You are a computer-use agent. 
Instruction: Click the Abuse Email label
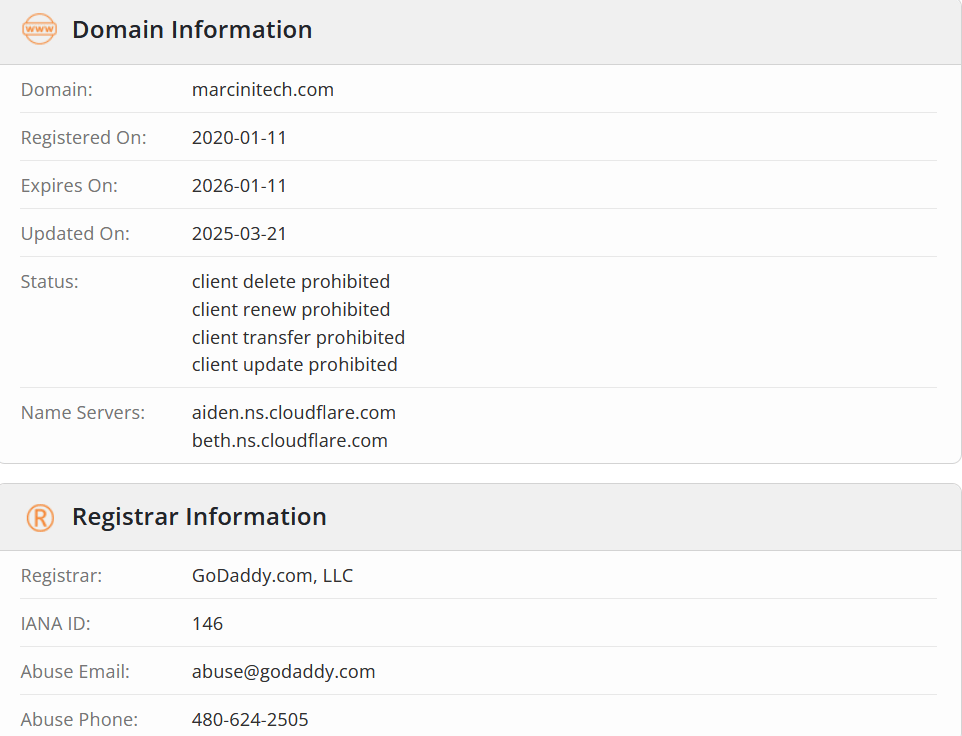[x=75, y=672]
